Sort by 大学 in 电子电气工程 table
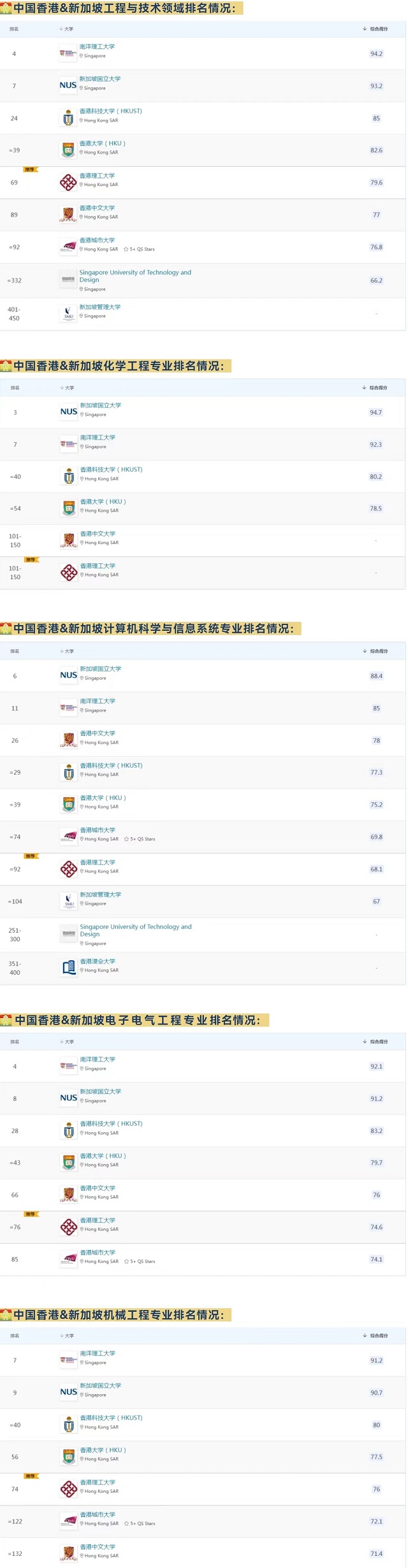Screen dimensions: 408x1568 tap(67, 1042)
